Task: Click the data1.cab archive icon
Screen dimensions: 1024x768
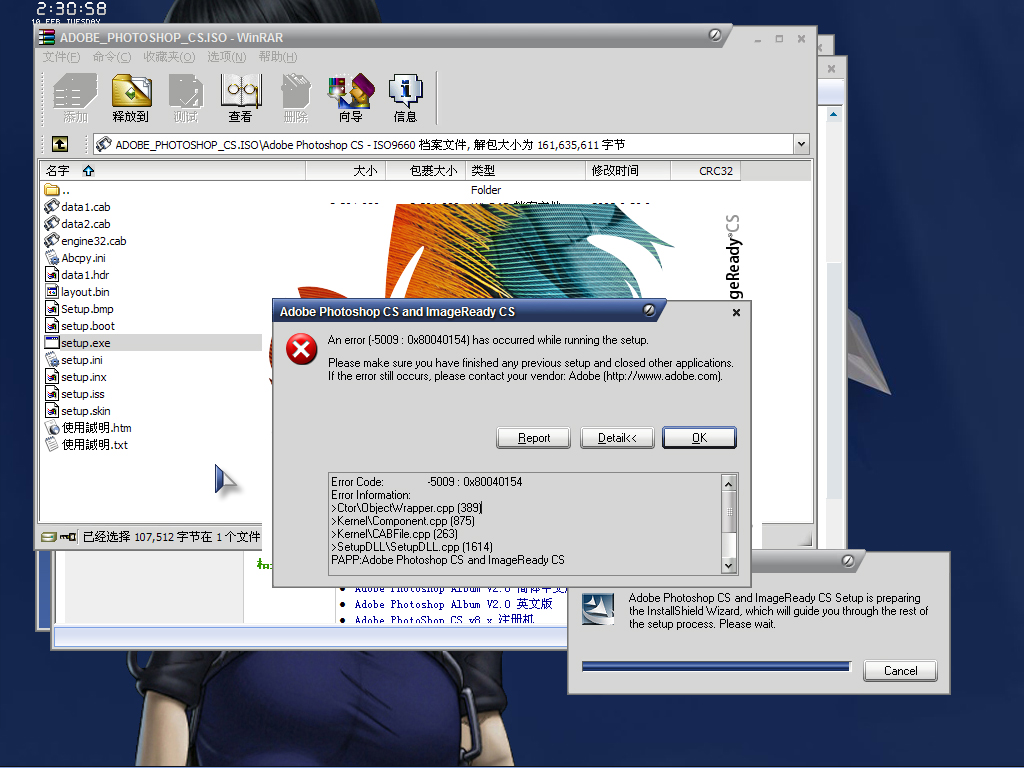Action: point(52,206)
